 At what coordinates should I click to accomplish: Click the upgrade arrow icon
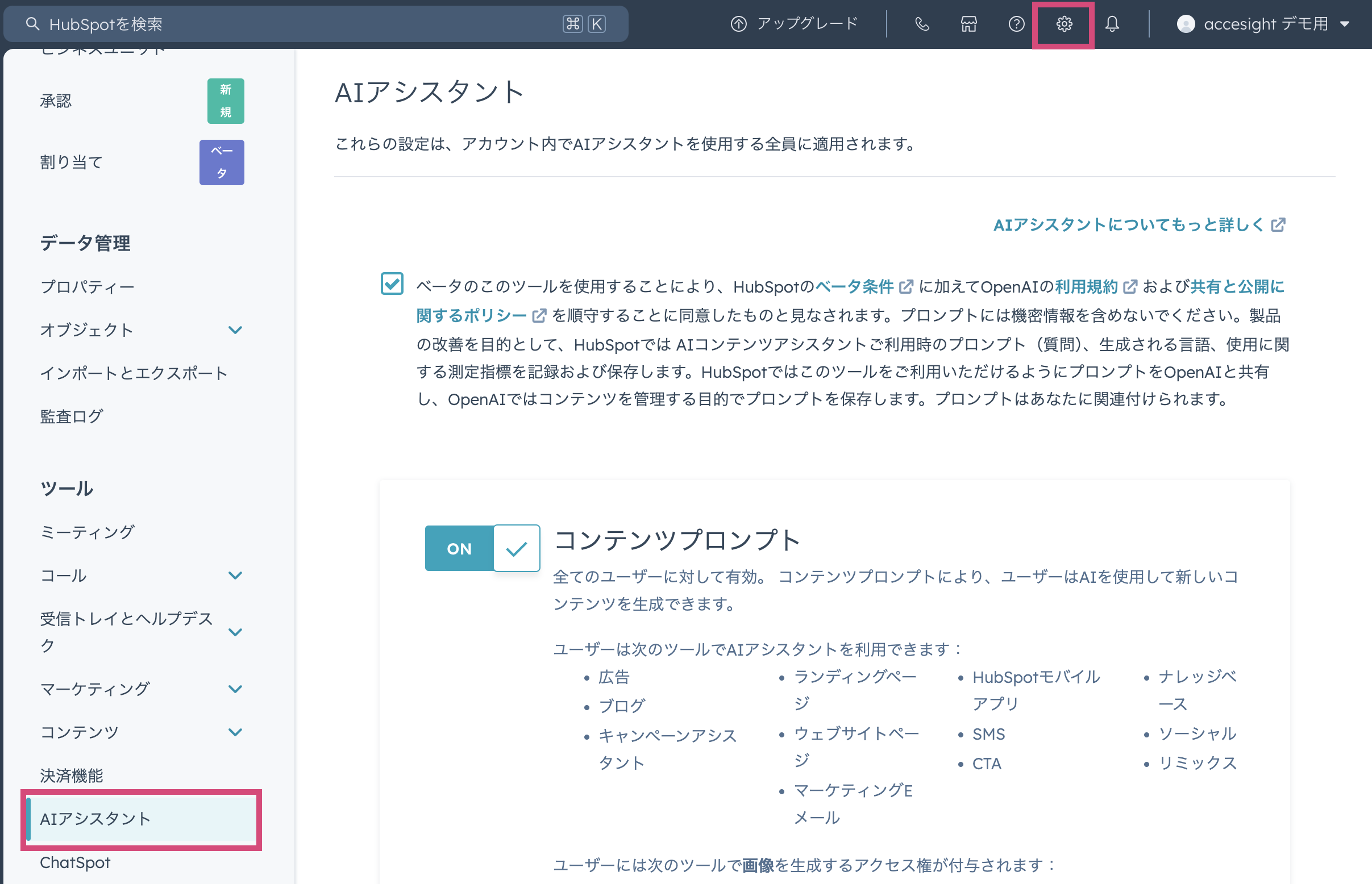click(x=738, y=24)
